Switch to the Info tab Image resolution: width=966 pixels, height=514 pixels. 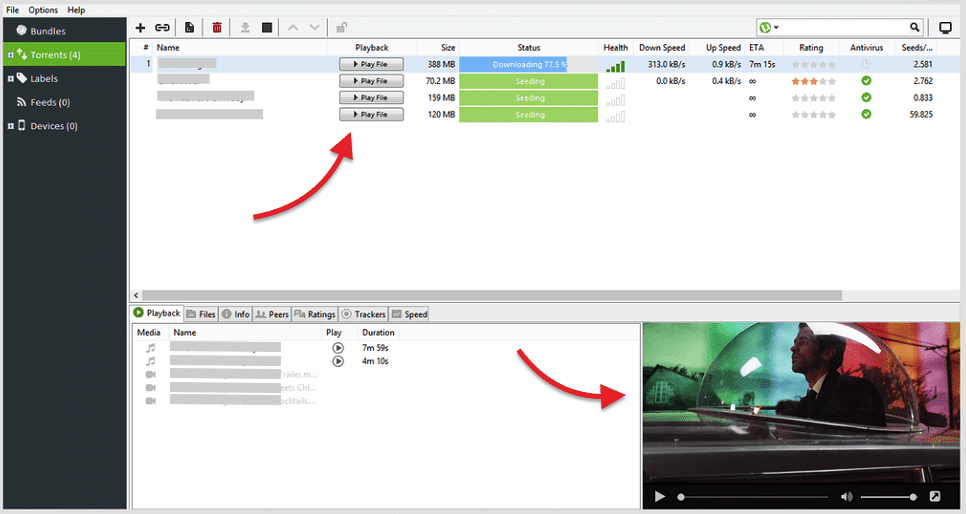(x=235, y=314)
